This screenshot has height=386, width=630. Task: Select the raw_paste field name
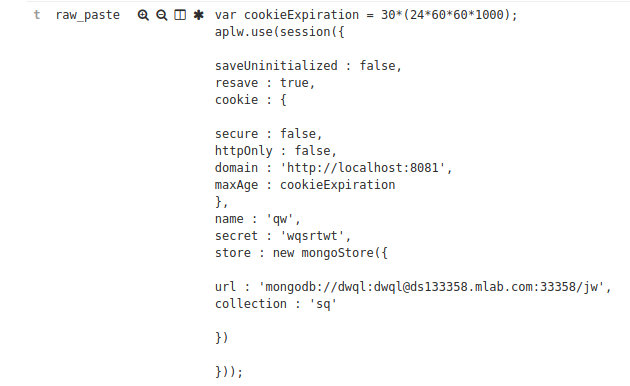coord(88,15)
